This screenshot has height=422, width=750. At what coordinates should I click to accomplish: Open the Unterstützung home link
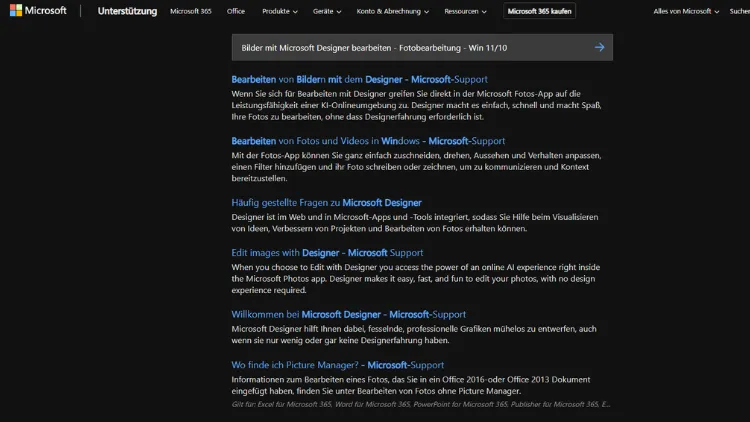point(127,11)
